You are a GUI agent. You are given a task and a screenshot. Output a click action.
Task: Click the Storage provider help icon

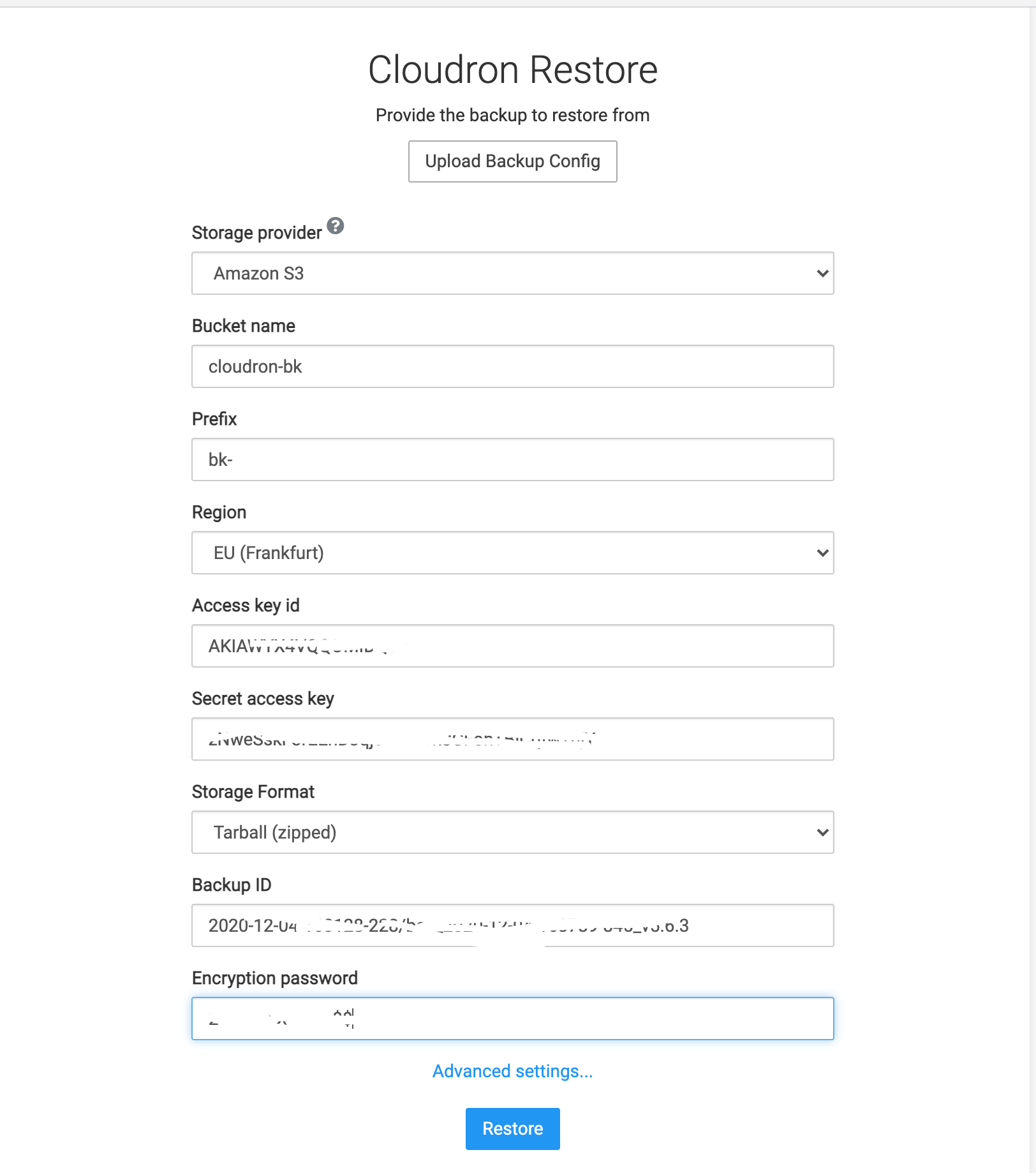pos(336,226)
